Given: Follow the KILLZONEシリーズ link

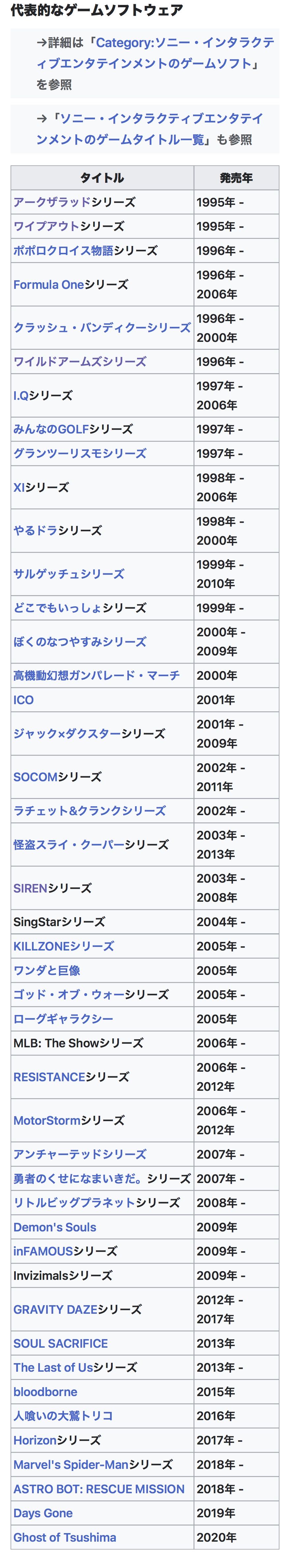Looking at the screenshot, I should (63, 946).
